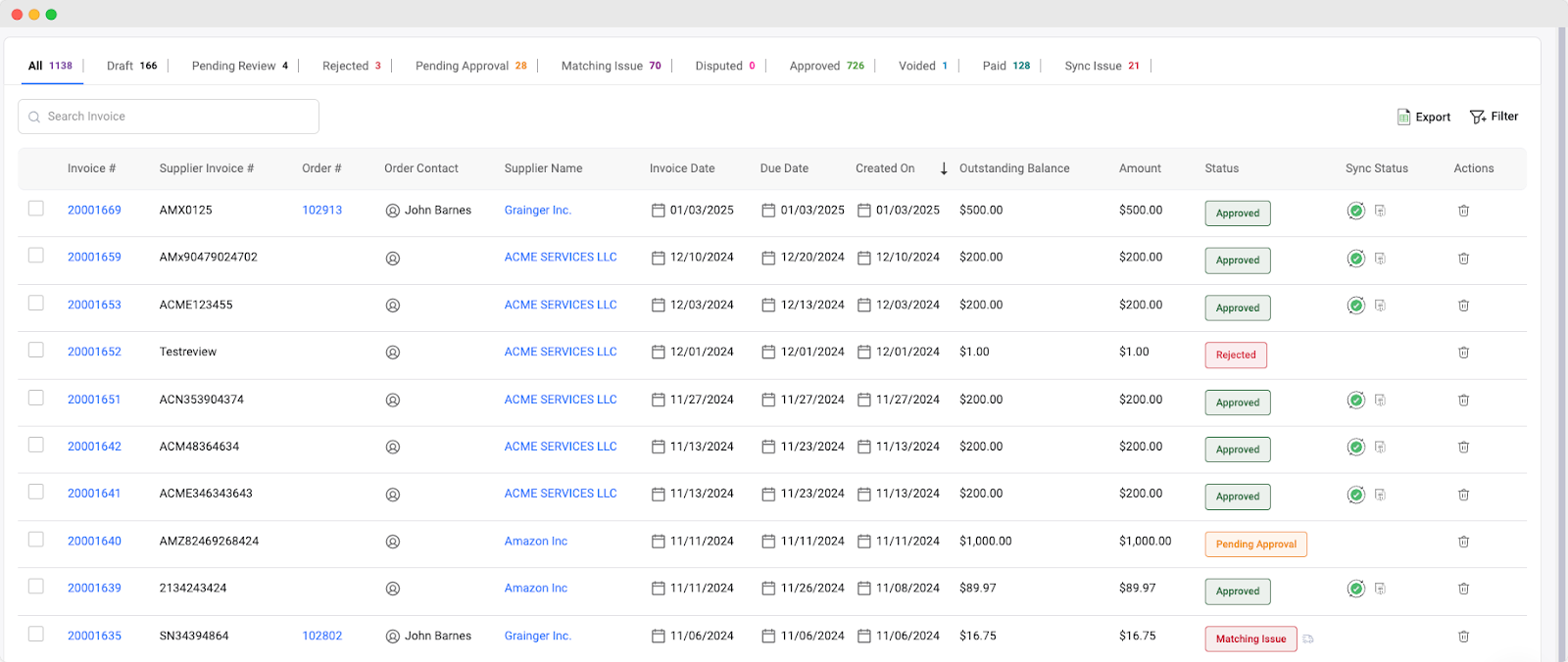Tick the checkbox for invoice 20001652
Image resolution: width=1568 pixels, height=662 pixels.
(x=36, y=351)
